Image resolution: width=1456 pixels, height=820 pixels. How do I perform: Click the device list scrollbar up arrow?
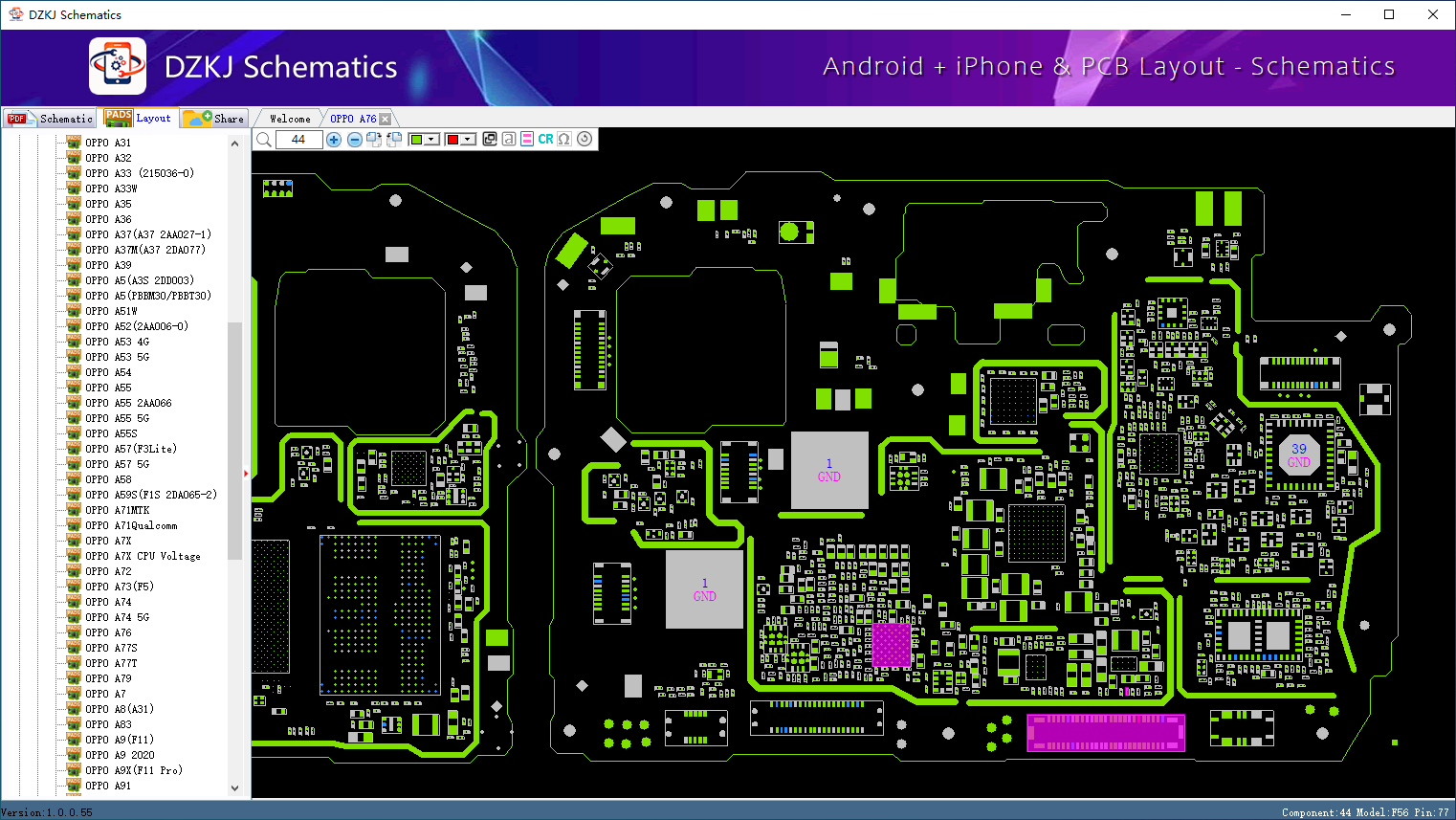(234, 144)
